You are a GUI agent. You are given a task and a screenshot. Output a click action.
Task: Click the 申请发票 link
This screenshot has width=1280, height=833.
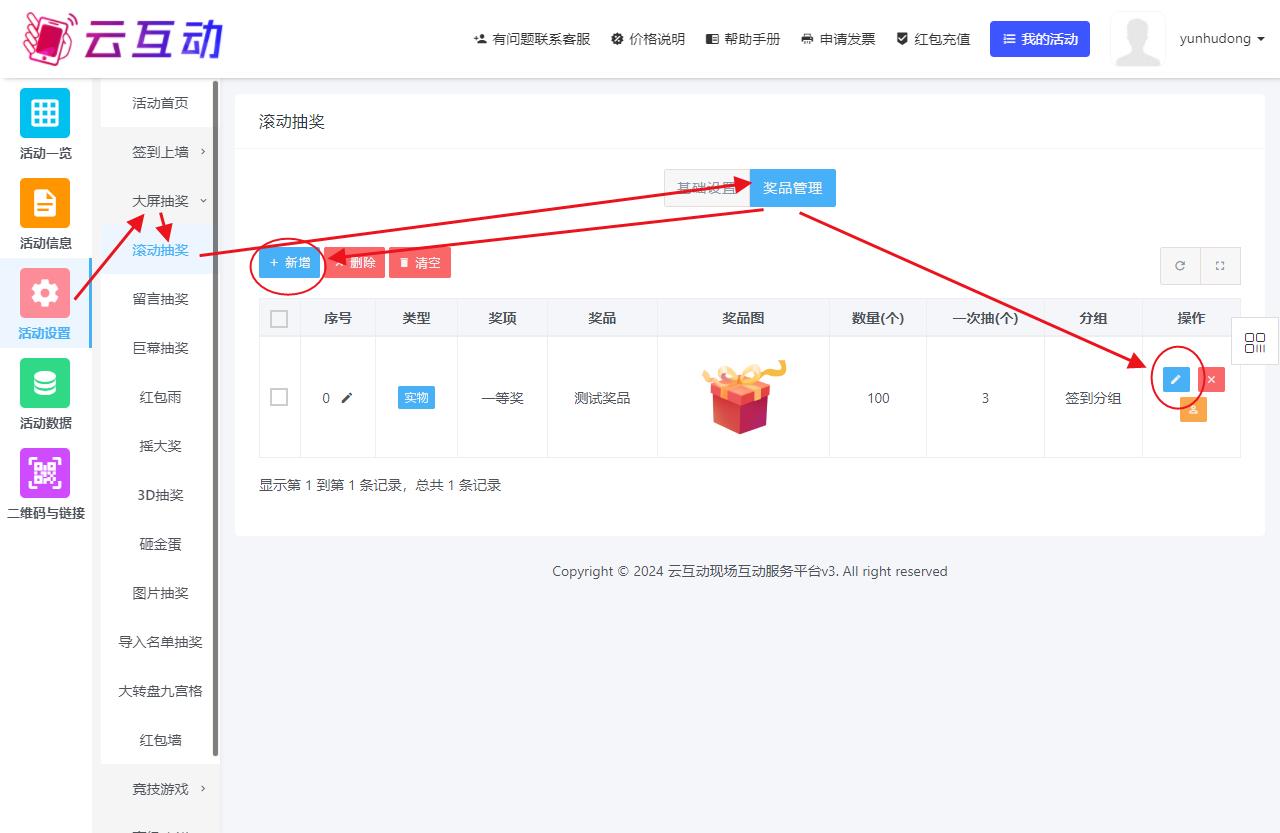[x=838, y=39]
